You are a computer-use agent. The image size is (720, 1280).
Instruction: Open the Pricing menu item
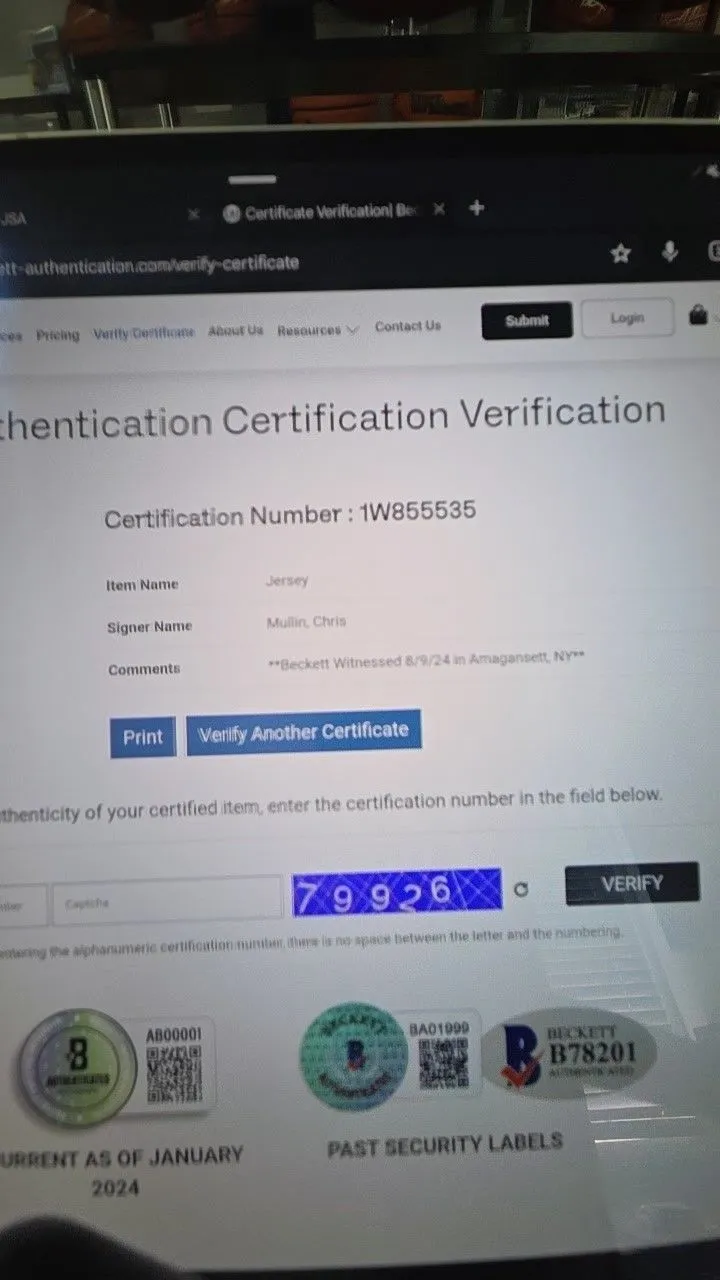(57, 335)
